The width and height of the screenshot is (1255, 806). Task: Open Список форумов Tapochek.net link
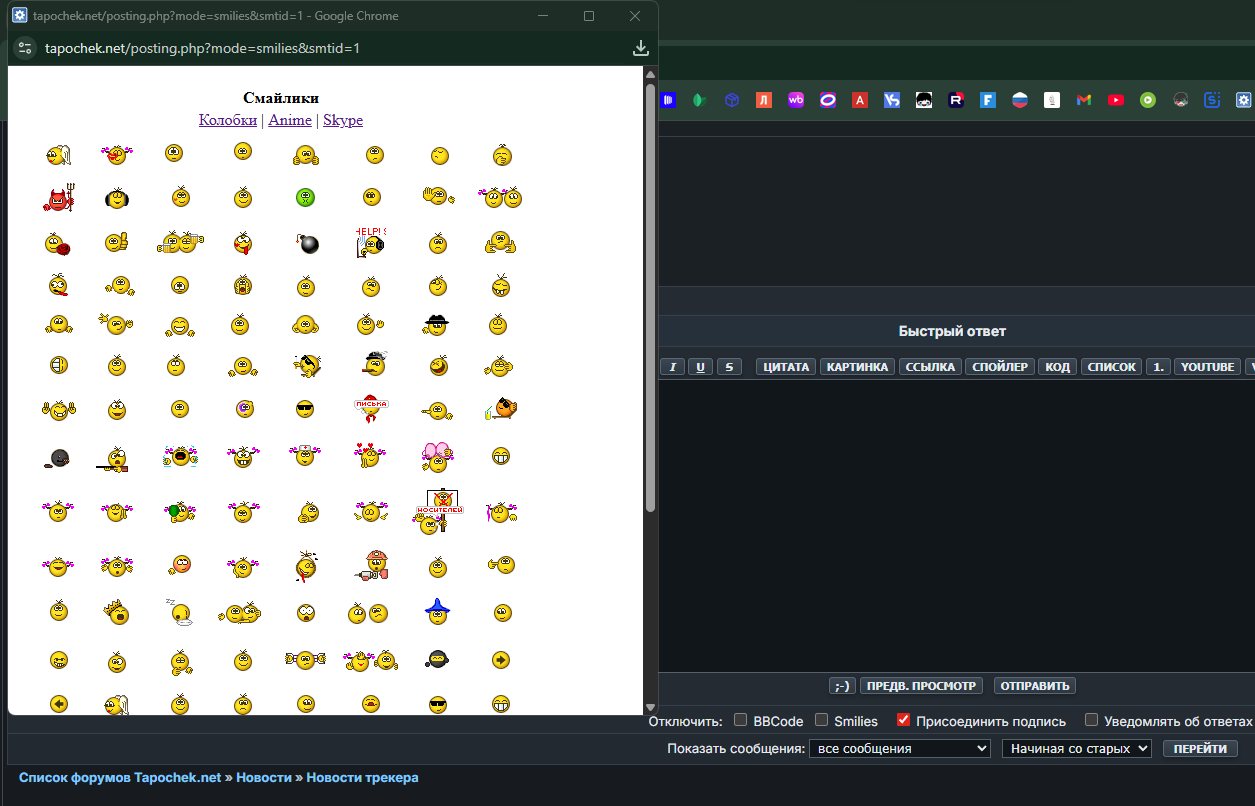pyautogui.click(x=120, y=777)
